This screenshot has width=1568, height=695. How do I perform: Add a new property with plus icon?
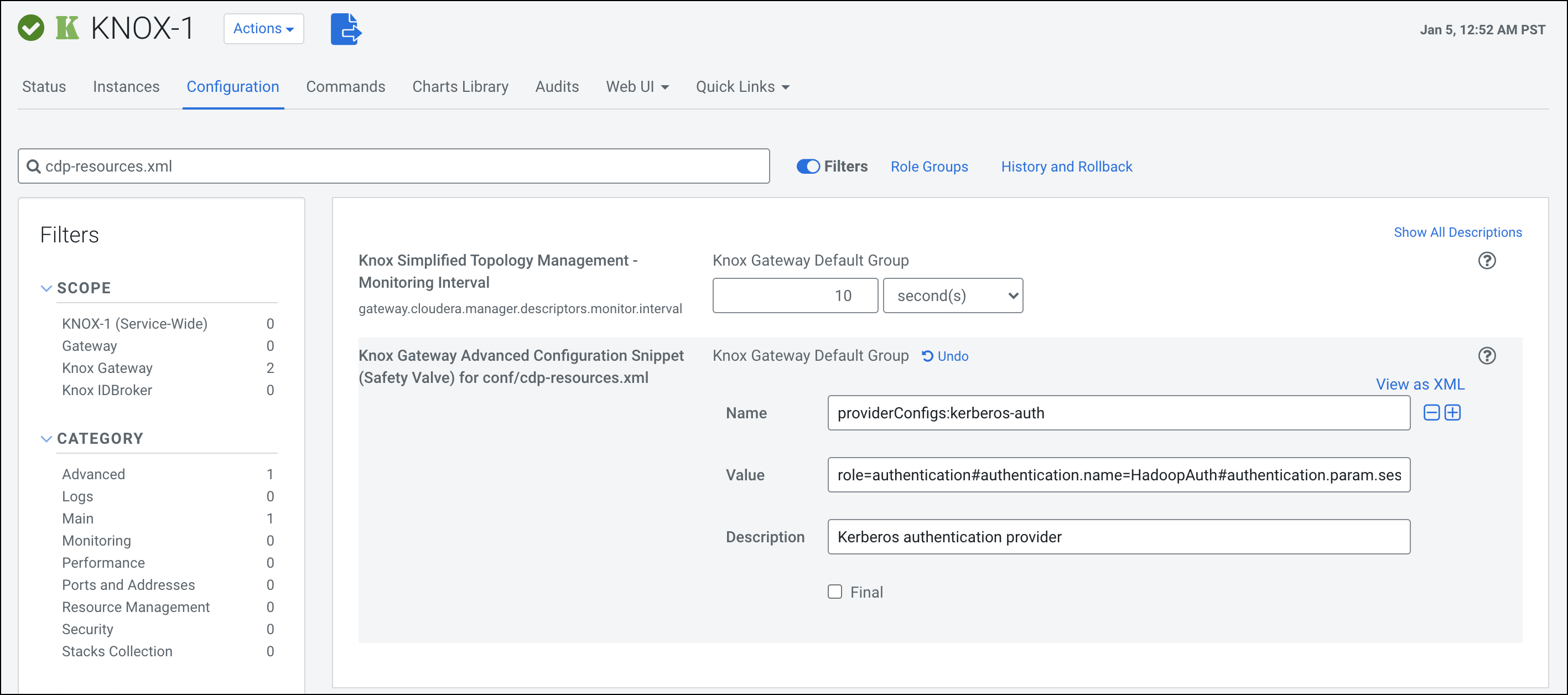[1452, 413]
